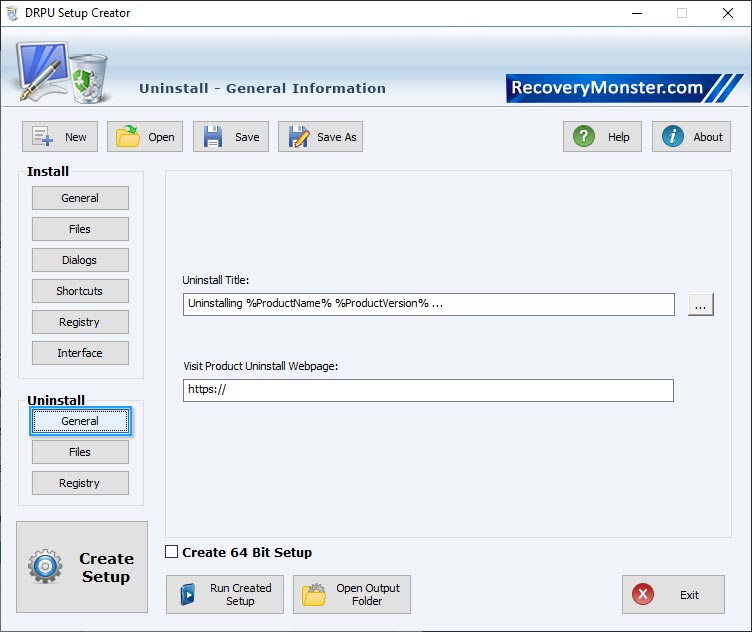Image resolution: width=752 pixels, height=632 pixels.
Task: Open the Install Registry section
Action: click(x=80, y=322)
